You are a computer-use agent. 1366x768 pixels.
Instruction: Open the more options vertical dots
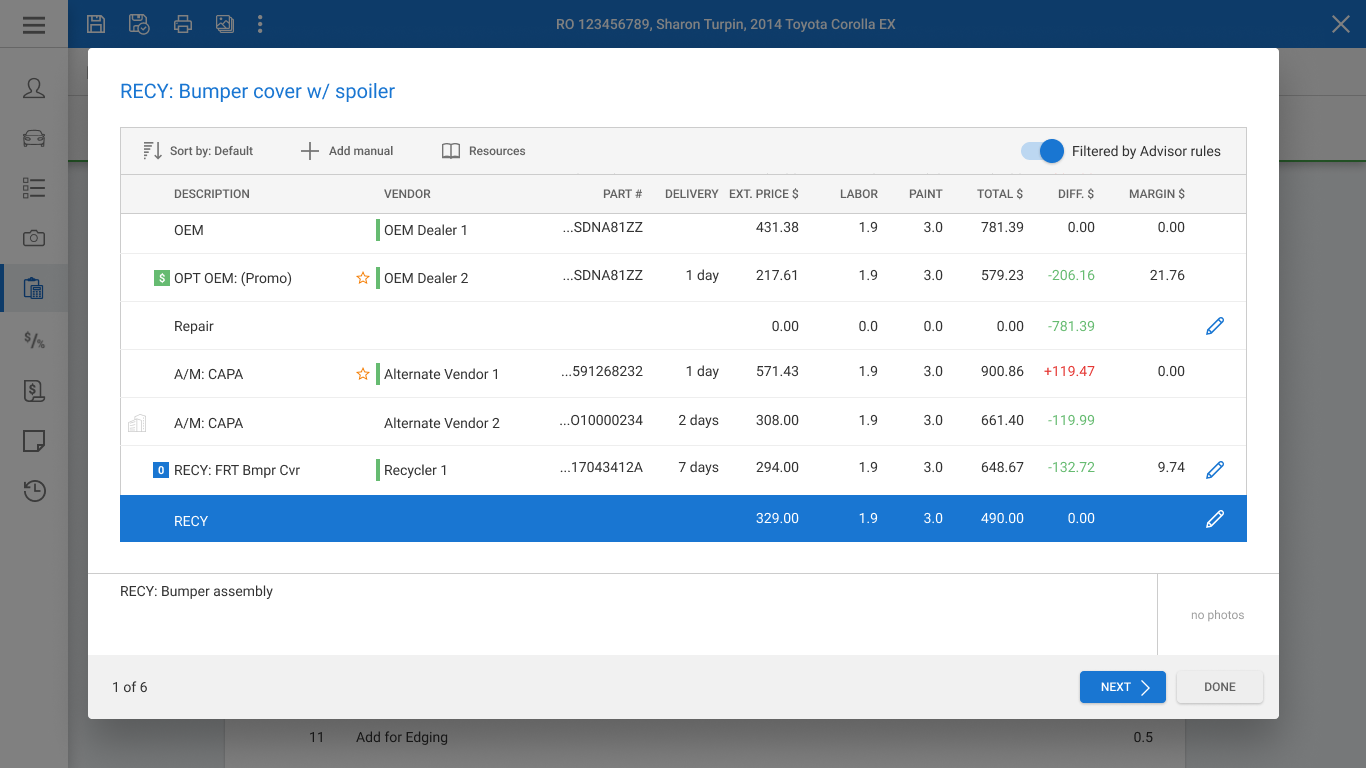point(260,24)
